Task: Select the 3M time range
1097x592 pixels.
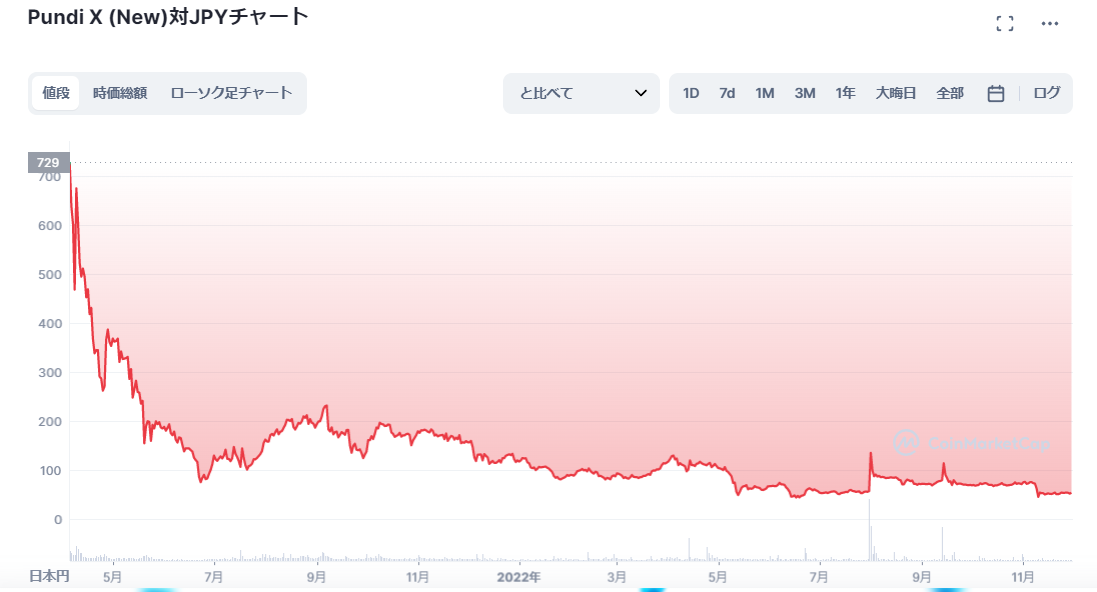Action: click(x=805, y=93)
